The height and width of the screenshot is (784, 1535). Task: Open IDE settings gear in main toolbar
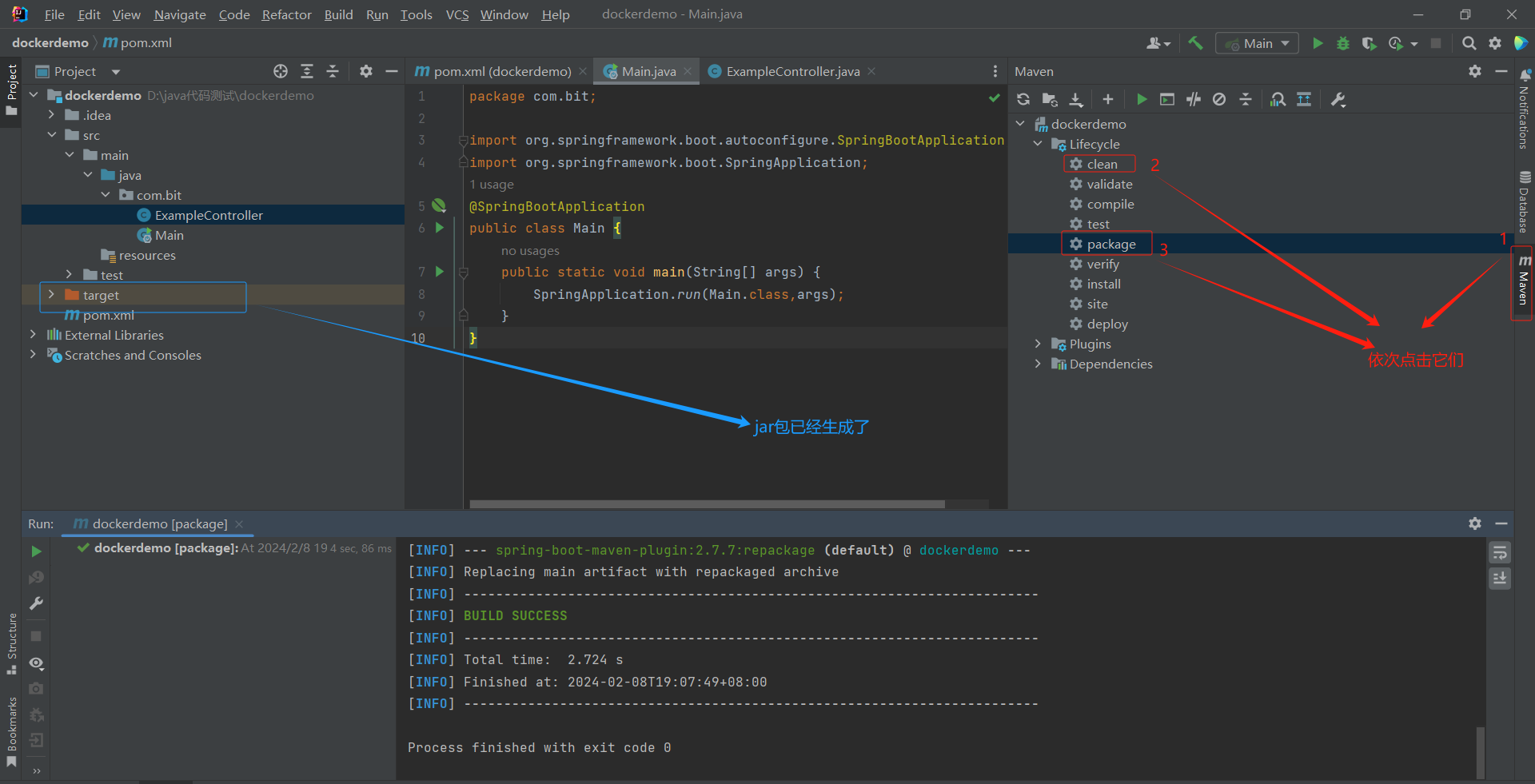[x=1495, y=43]
